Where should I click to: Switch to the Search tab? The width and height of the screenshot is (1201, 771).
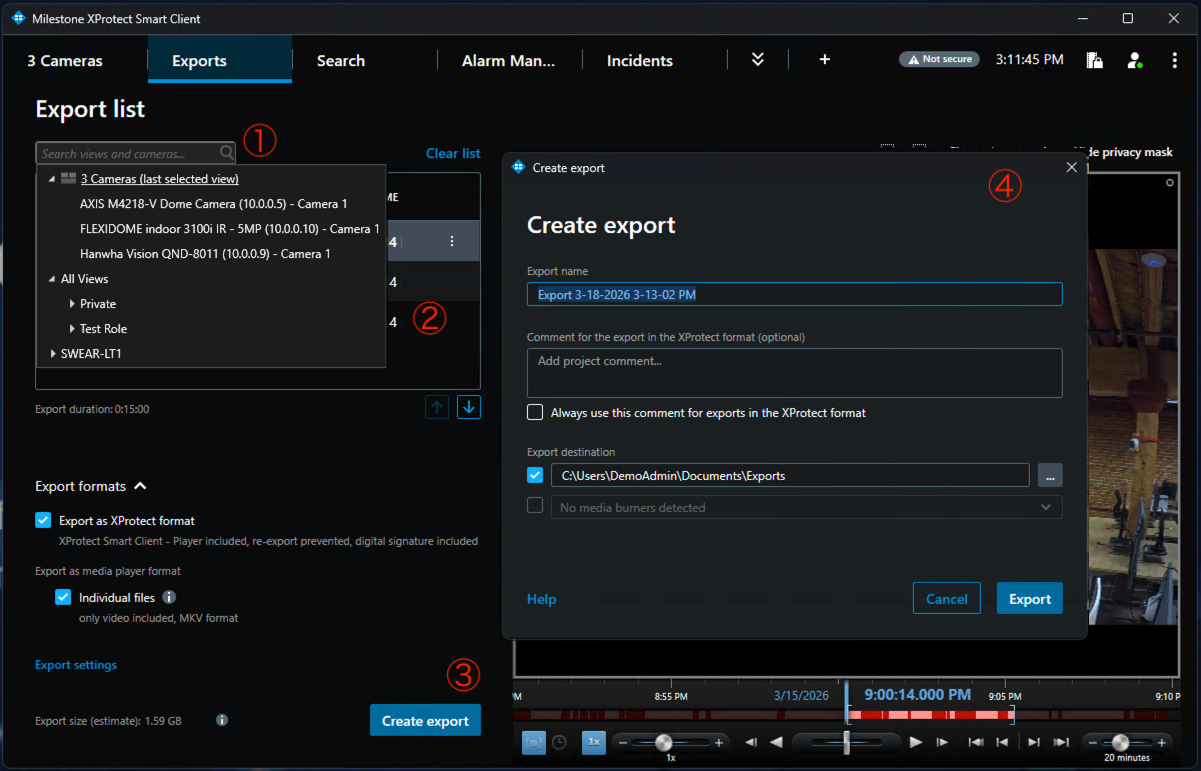(x=340, y=61)
